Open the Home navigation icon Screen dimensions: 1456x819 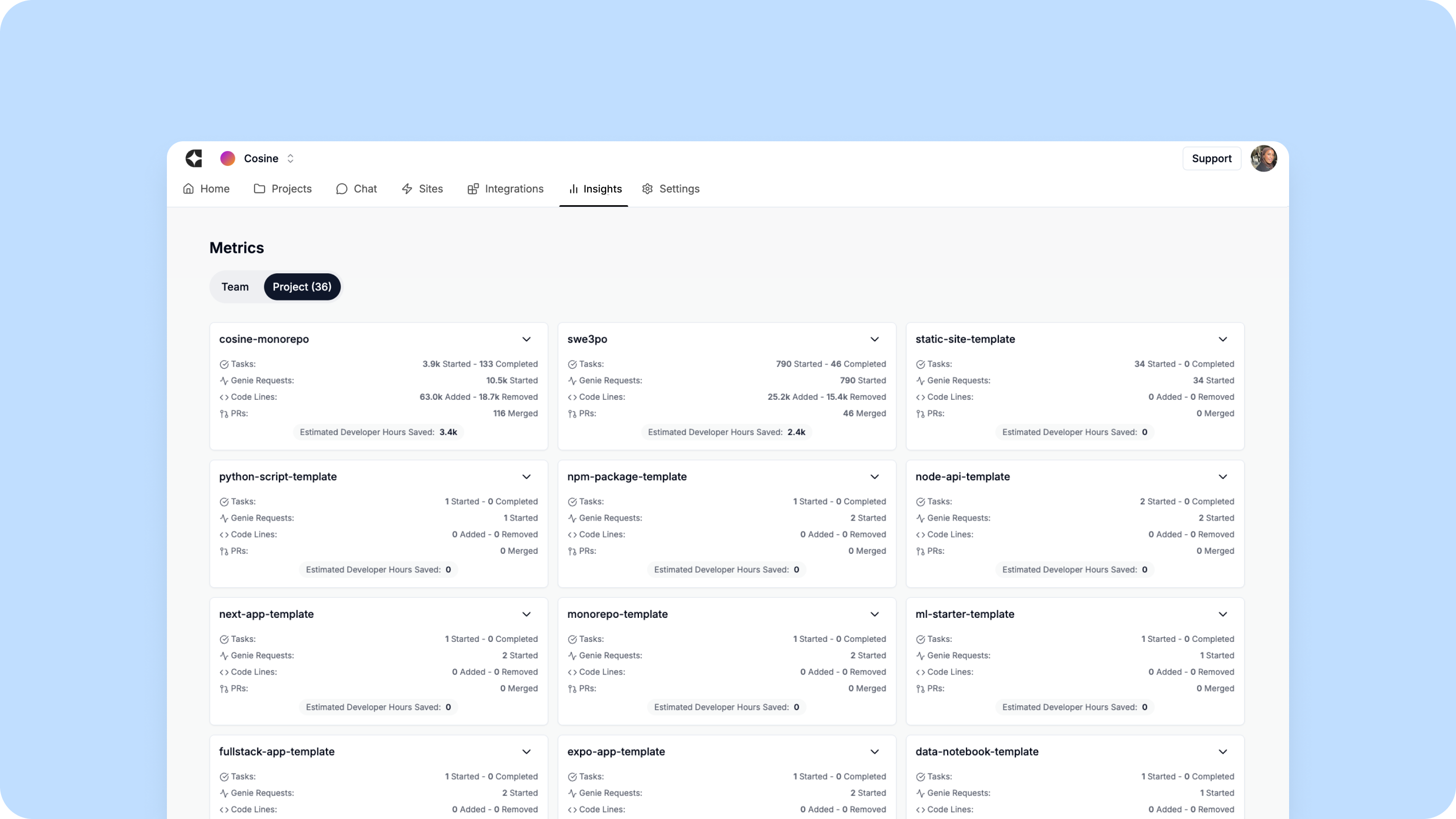(x=188, y=189)
